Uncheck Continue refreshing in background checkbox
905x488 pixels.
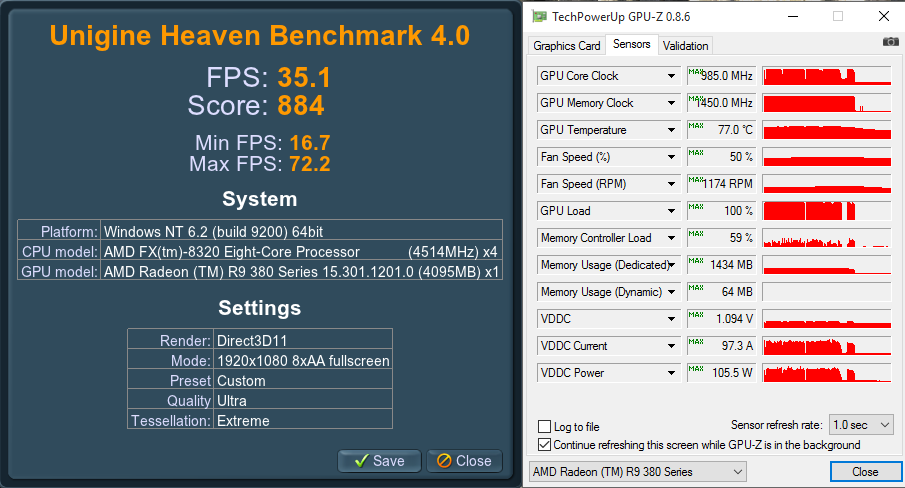[x=544, y=445]
